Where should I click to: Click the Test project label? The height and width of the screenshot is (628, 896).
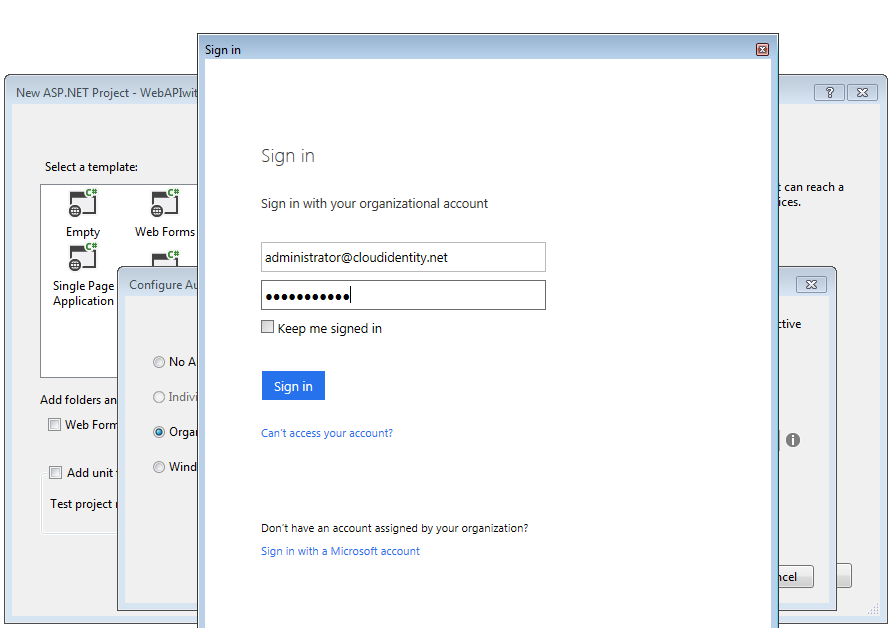coord(83,504)
